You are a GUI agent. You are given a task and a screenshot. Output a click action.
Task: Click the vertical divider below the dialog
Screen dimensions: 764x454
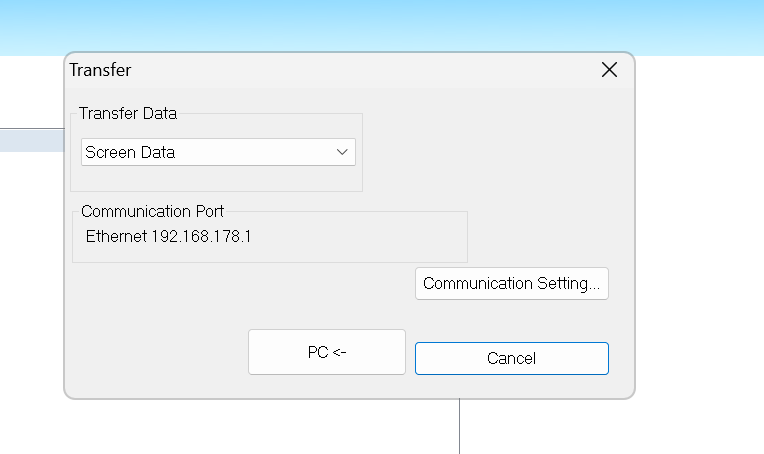(x=459, y=426)
